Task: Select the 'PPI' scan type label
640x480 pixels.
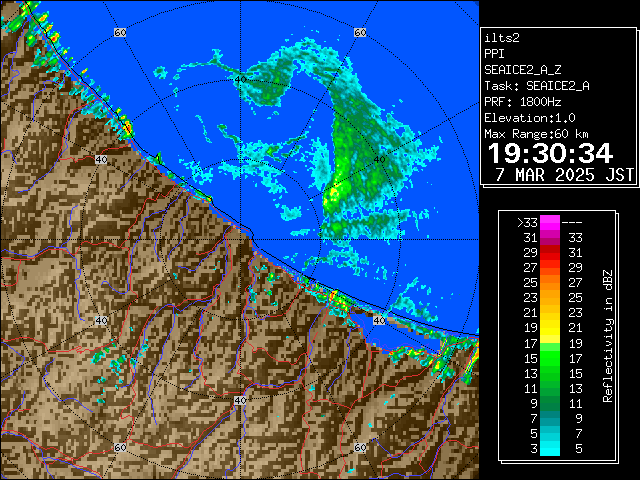Action: click(x=494, y=54)
